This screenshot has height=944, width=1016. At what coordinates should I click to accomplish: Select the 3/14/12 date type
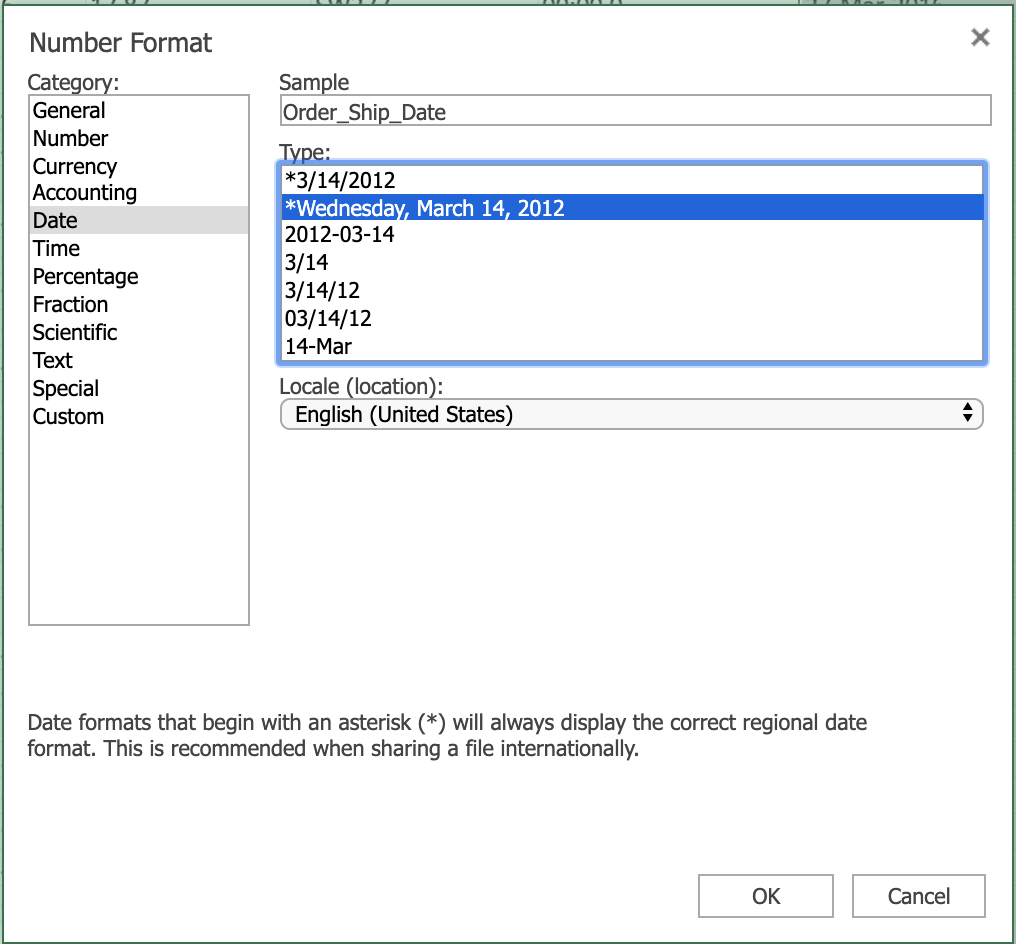coord(322,291)
